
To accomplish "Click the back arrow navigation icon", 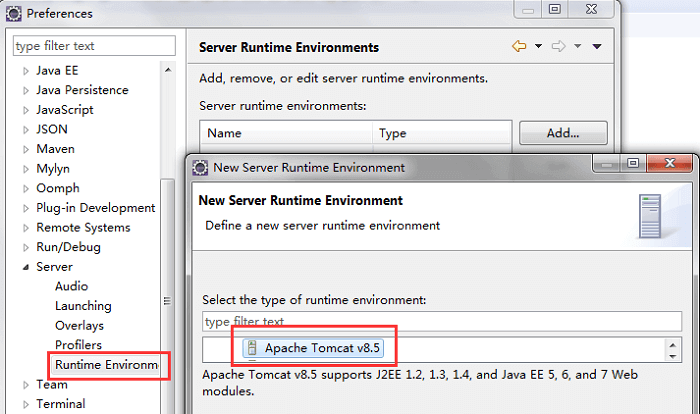I will [518, 47].
